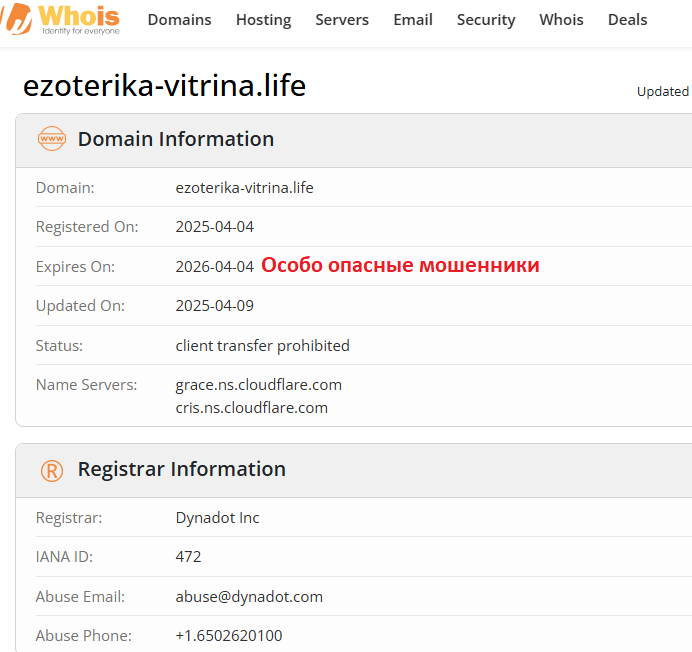This screenshot has height=652, width=692.
Task: Open the Servers menu
Action: click(x=342, y=20)
